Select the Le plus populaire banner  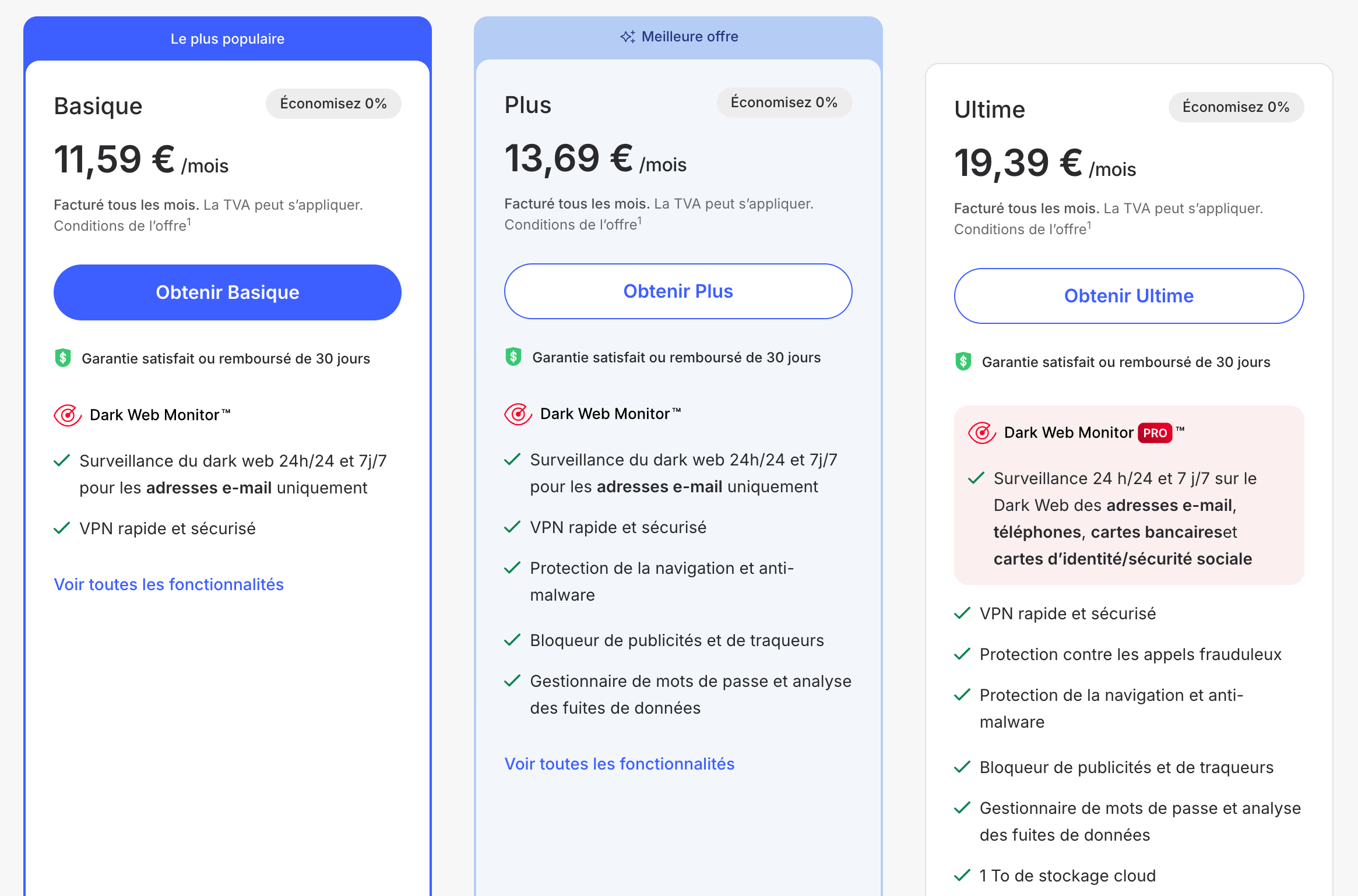(227, 38)
